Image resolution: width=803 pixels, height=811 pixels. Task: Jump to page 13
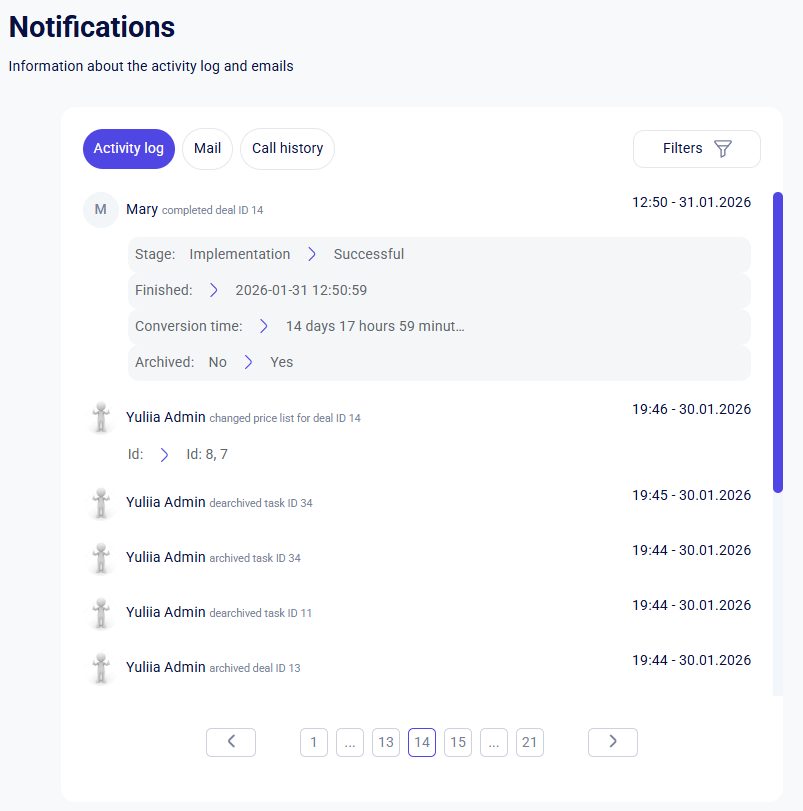(x=386, y=742)
